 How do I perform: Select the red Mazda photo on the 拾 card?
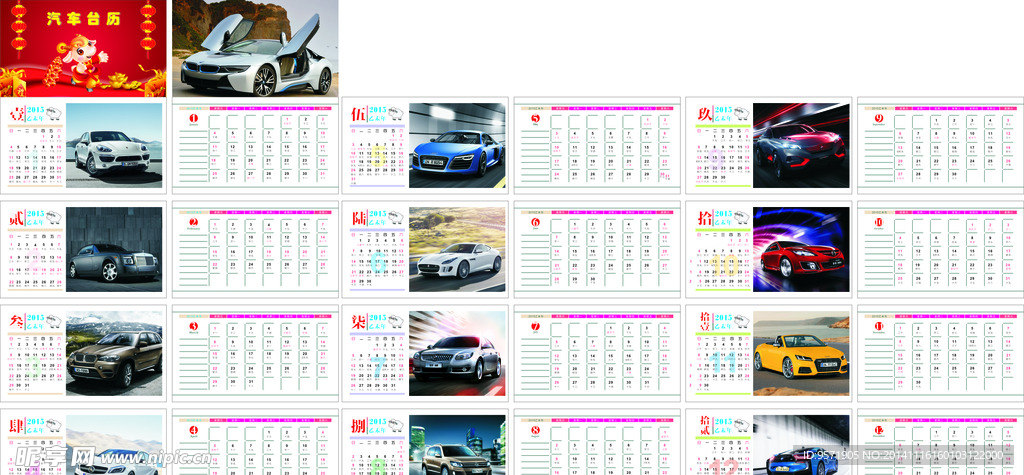point(801,250)
